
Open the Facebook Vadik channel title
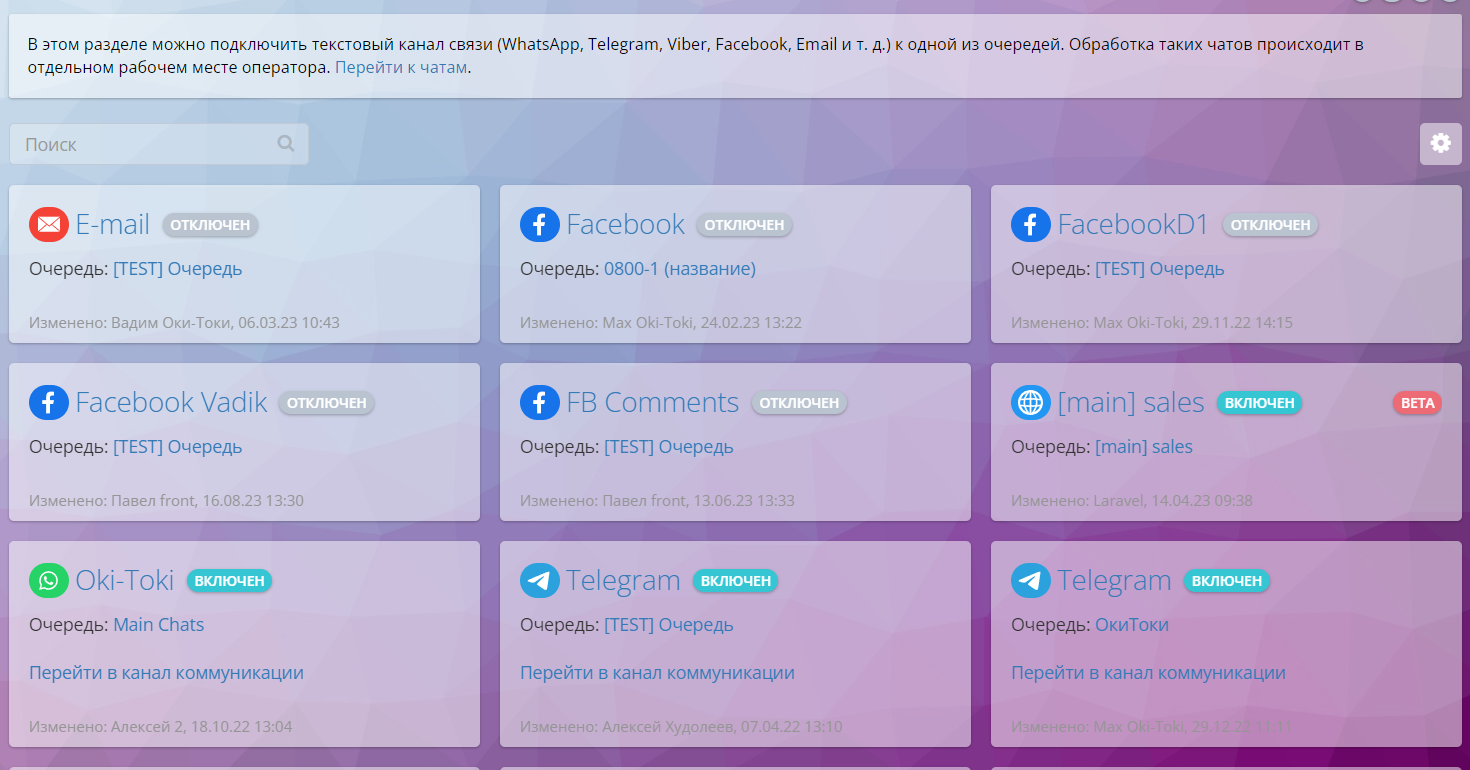click(x=172, y=402)
